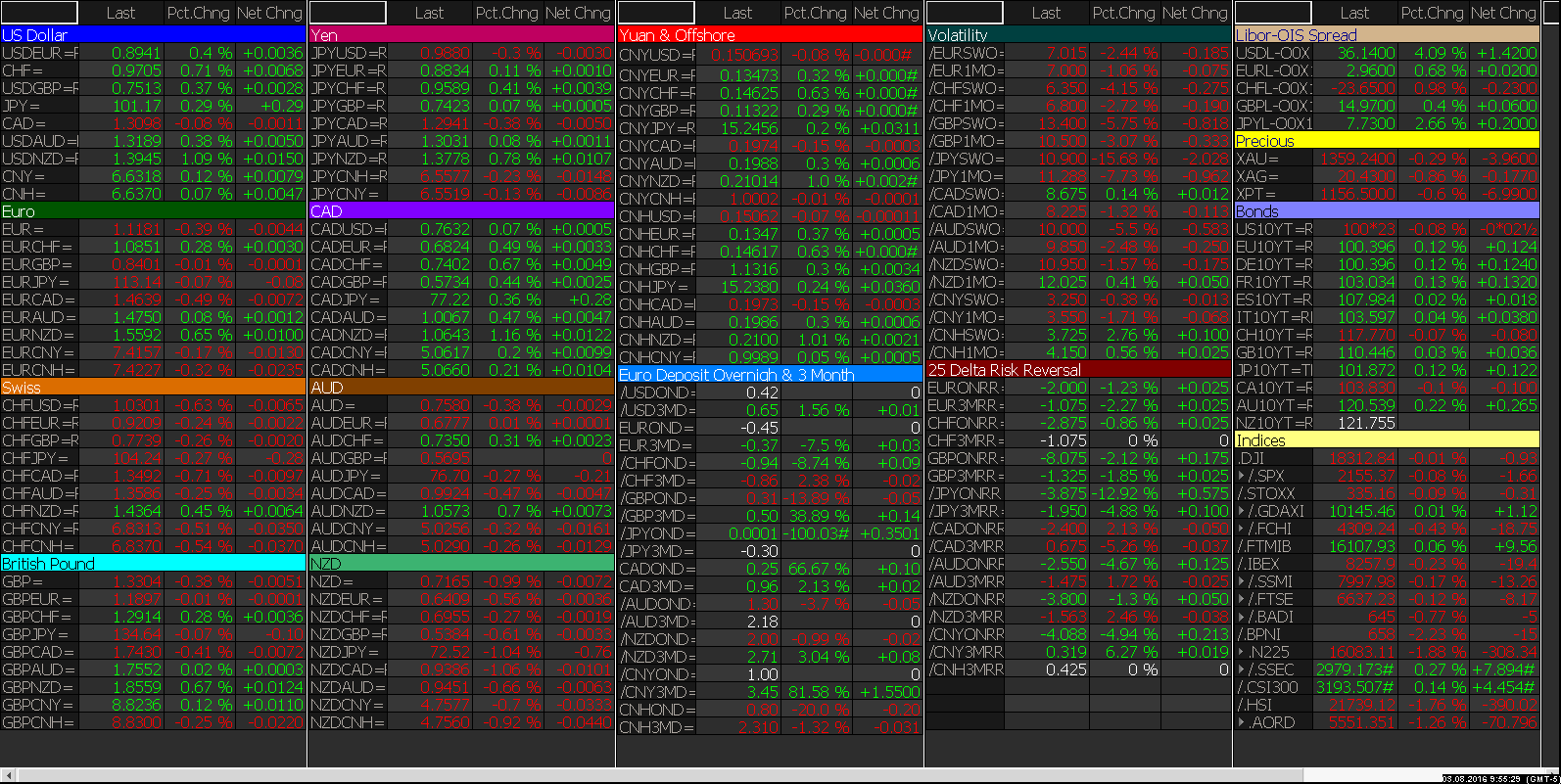Click Pct.Chng header above Yen list

[x=507, y=13]
